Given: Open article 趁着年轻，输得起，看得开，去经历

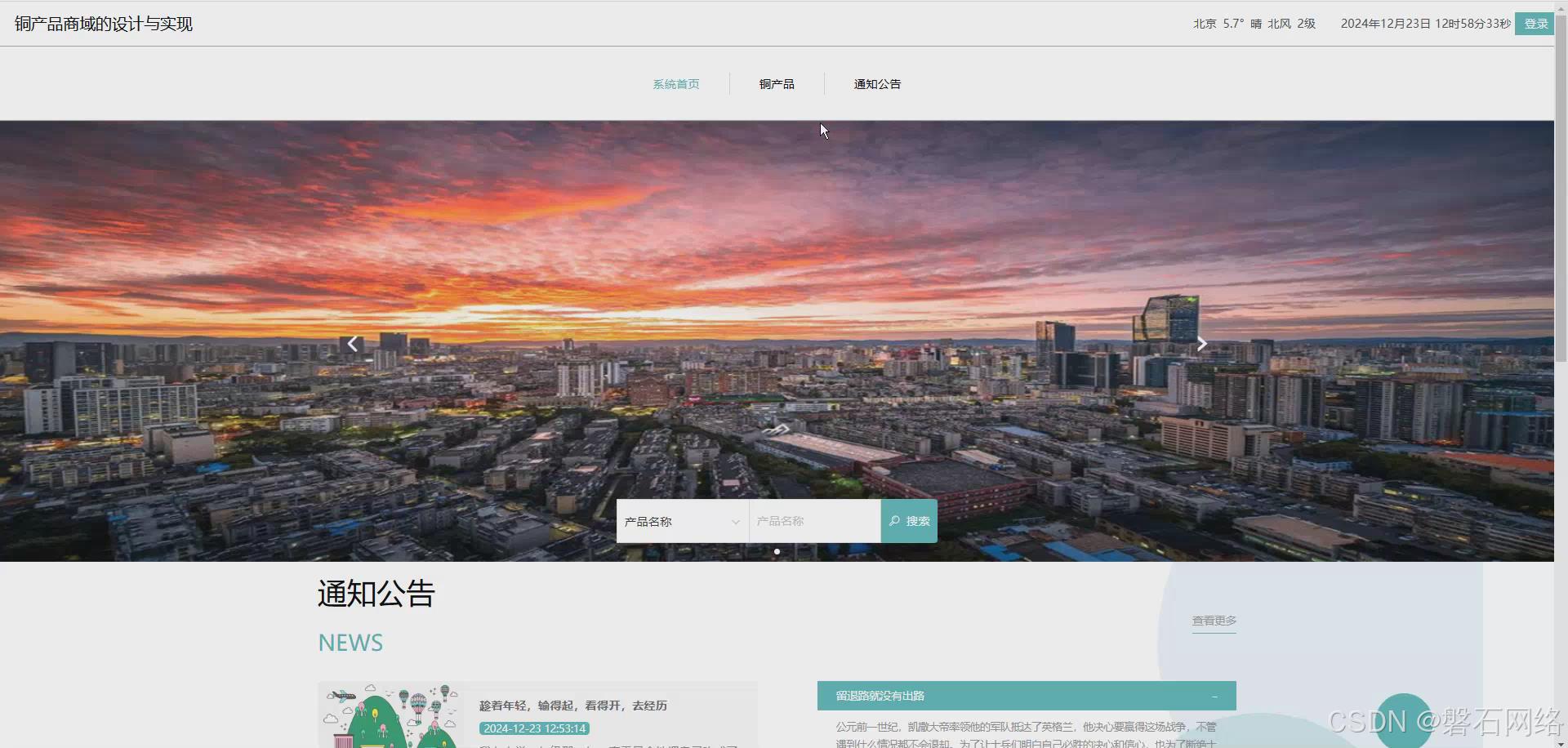Looking at the screenshot, I should [573, 706].
